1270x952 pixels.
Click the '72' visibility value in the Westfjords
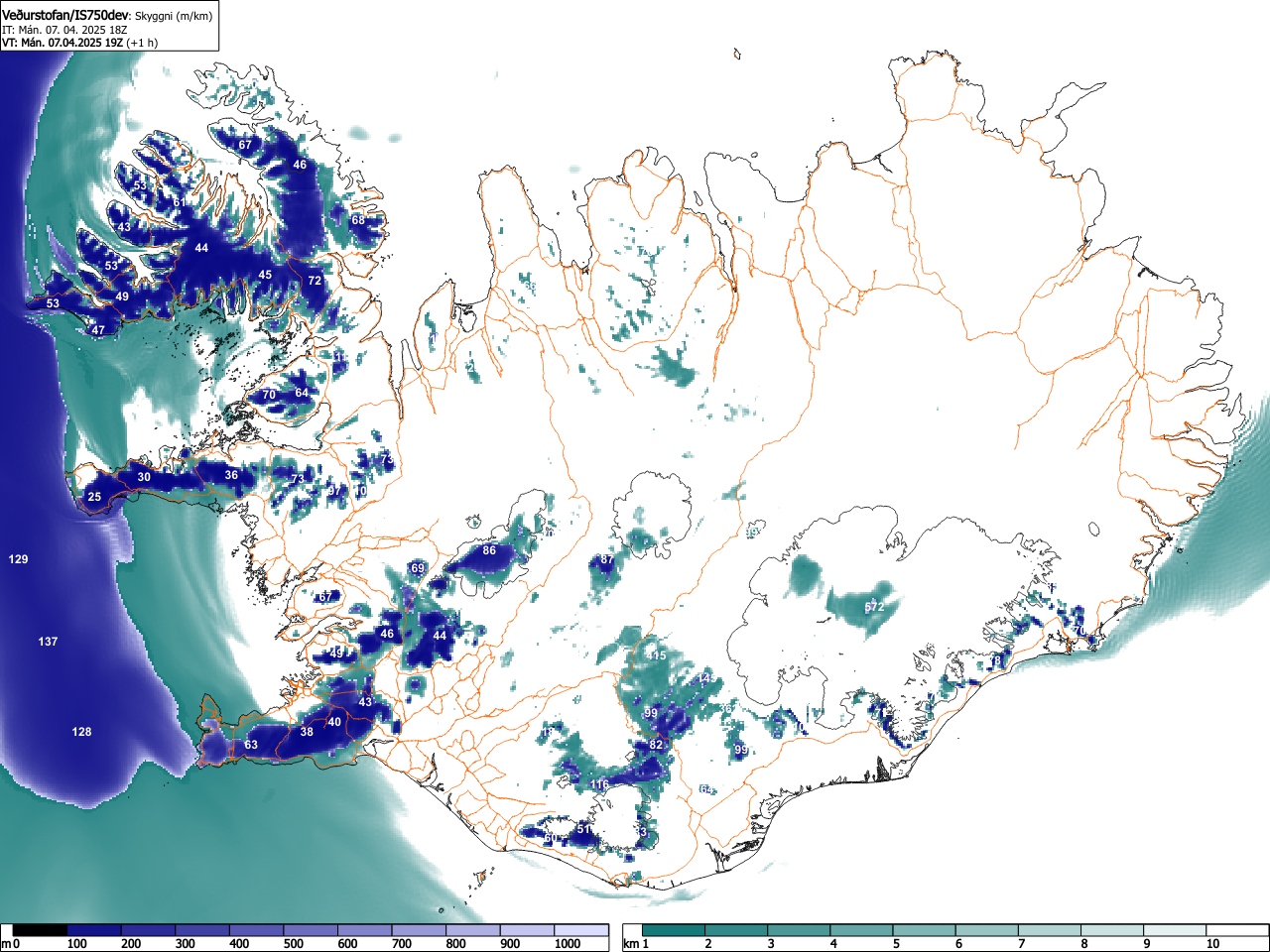315,282
